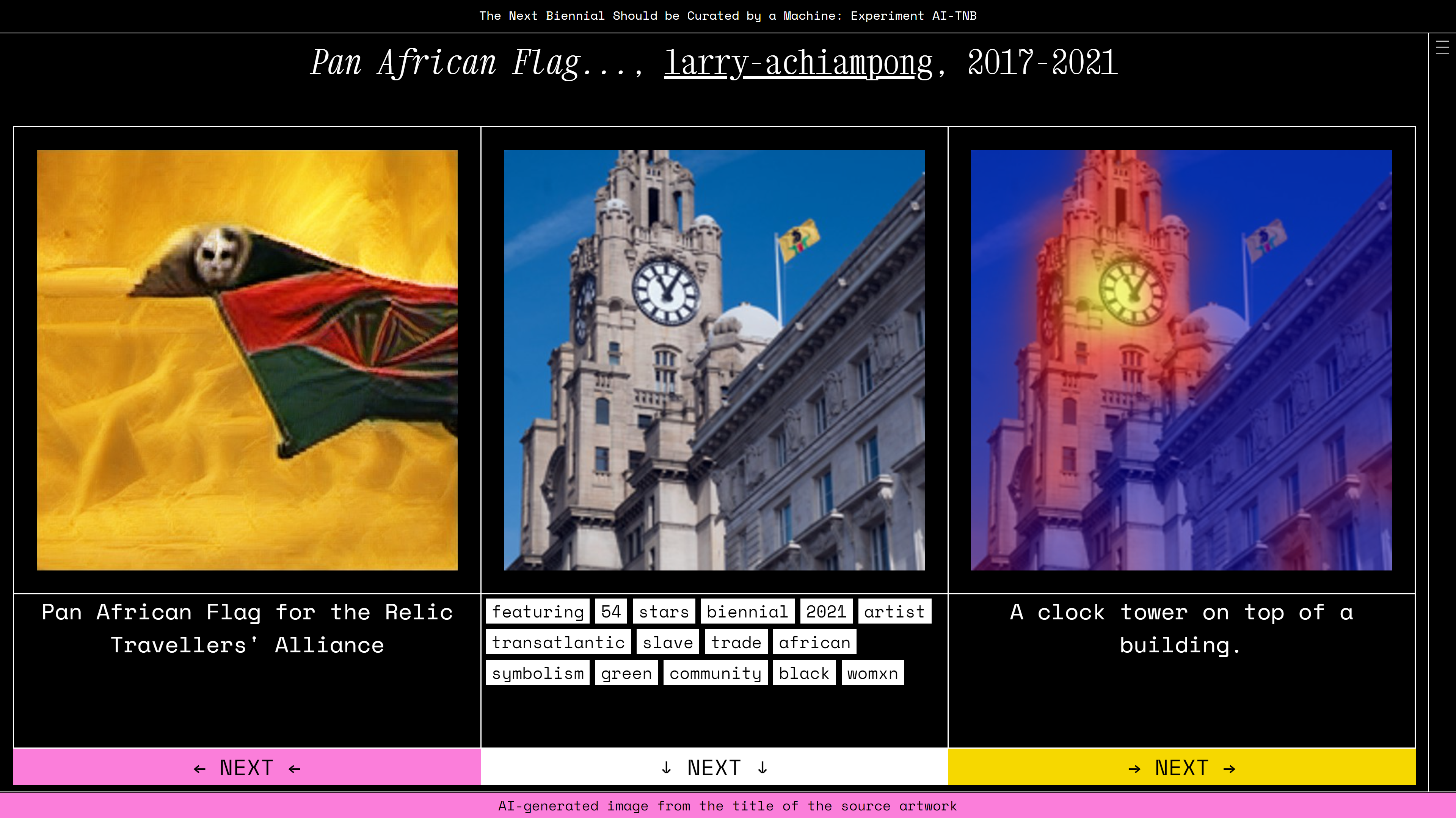Expand the 'womxn' tag option

(873, 673)
